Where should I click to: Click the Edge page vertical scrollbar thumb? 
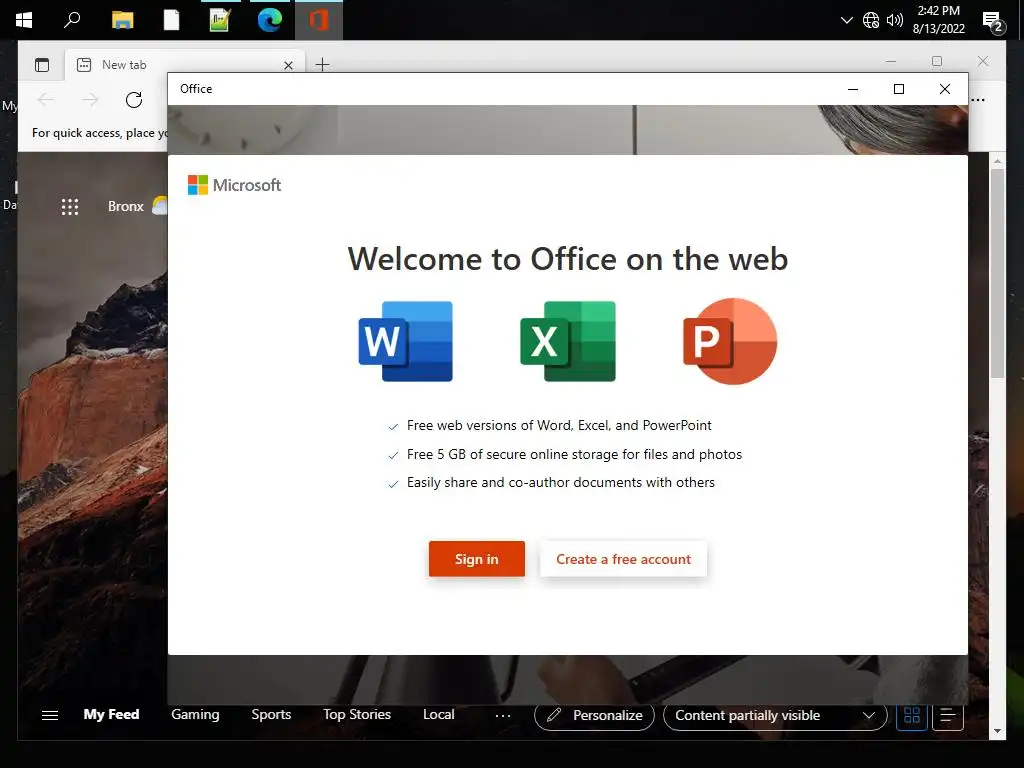point(997,273)
